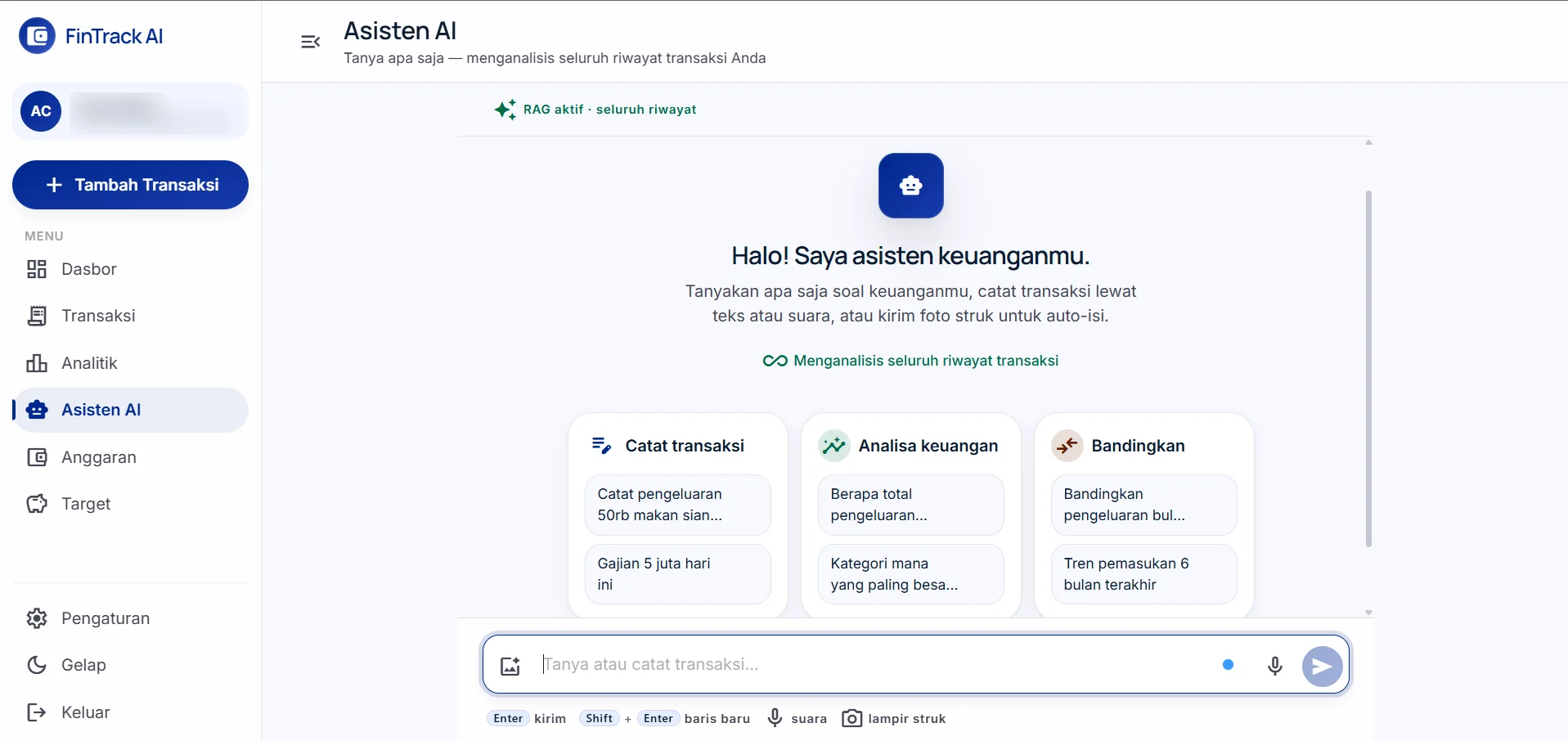Viewport: 1568px width, 741px height.
Task: Click the Analisa keuangan chart icon
Action: pos(833,446)
